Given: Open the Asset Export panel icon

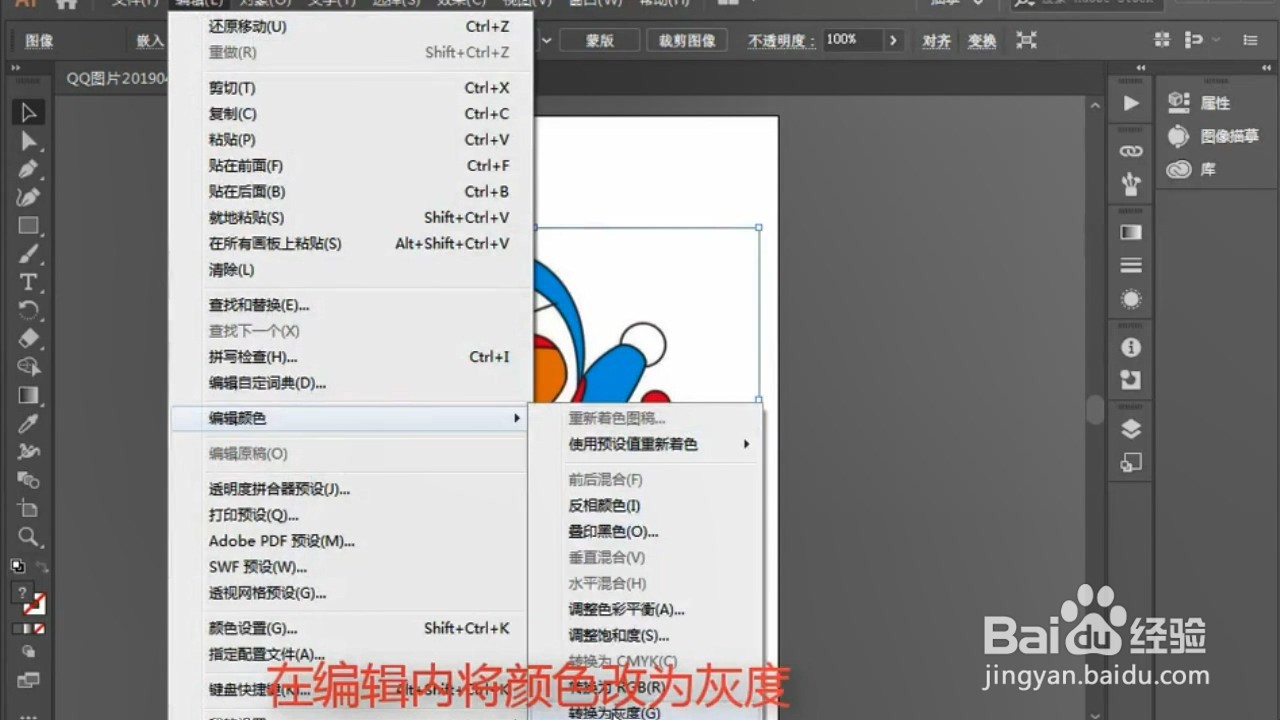Looking at the screenshot, I should click(x=1131, y=380).
